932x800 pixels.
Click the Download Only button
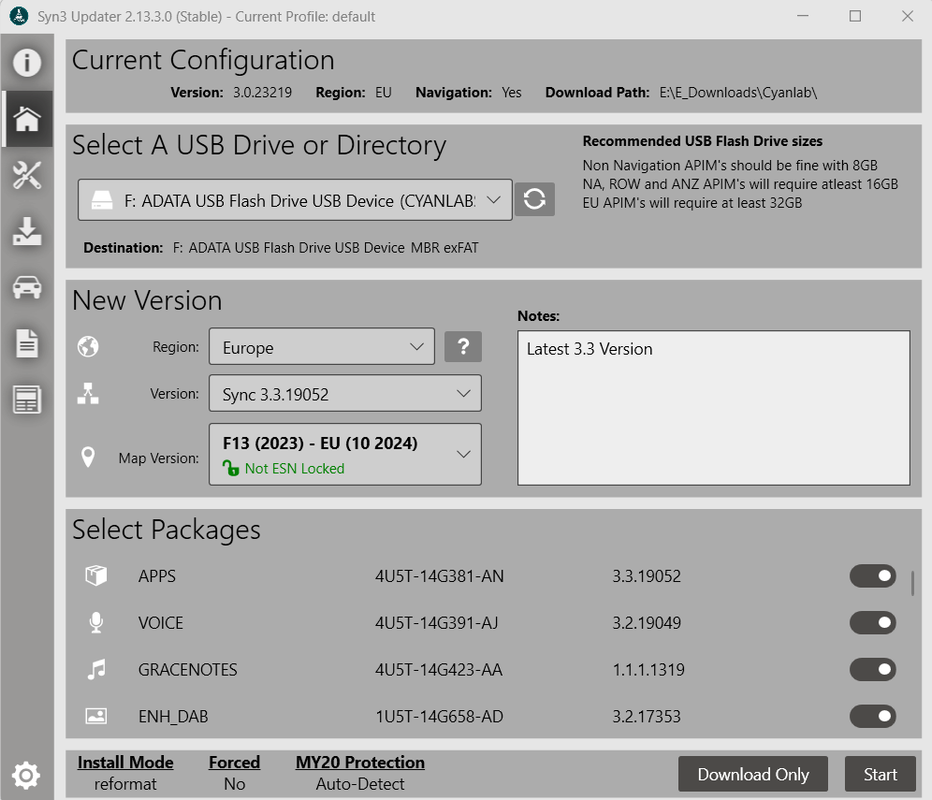click(753, 774)
